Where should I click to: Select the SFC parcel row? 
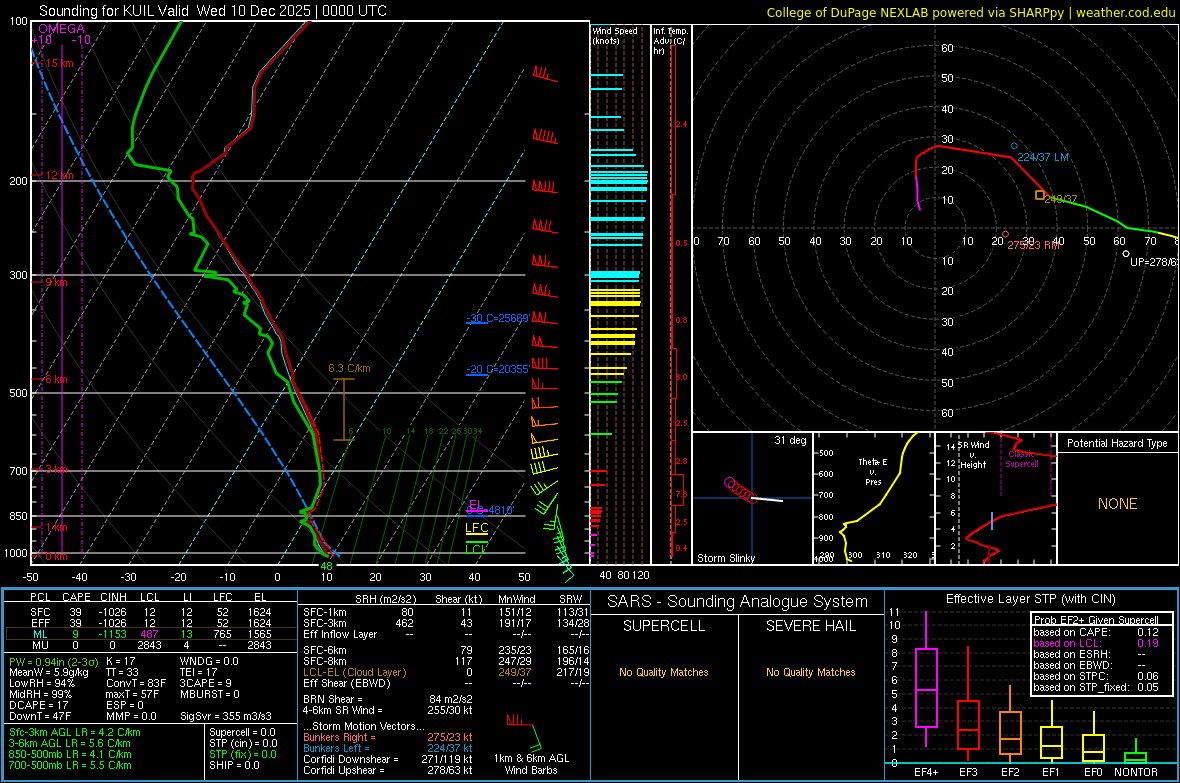(x=151, y=612)
